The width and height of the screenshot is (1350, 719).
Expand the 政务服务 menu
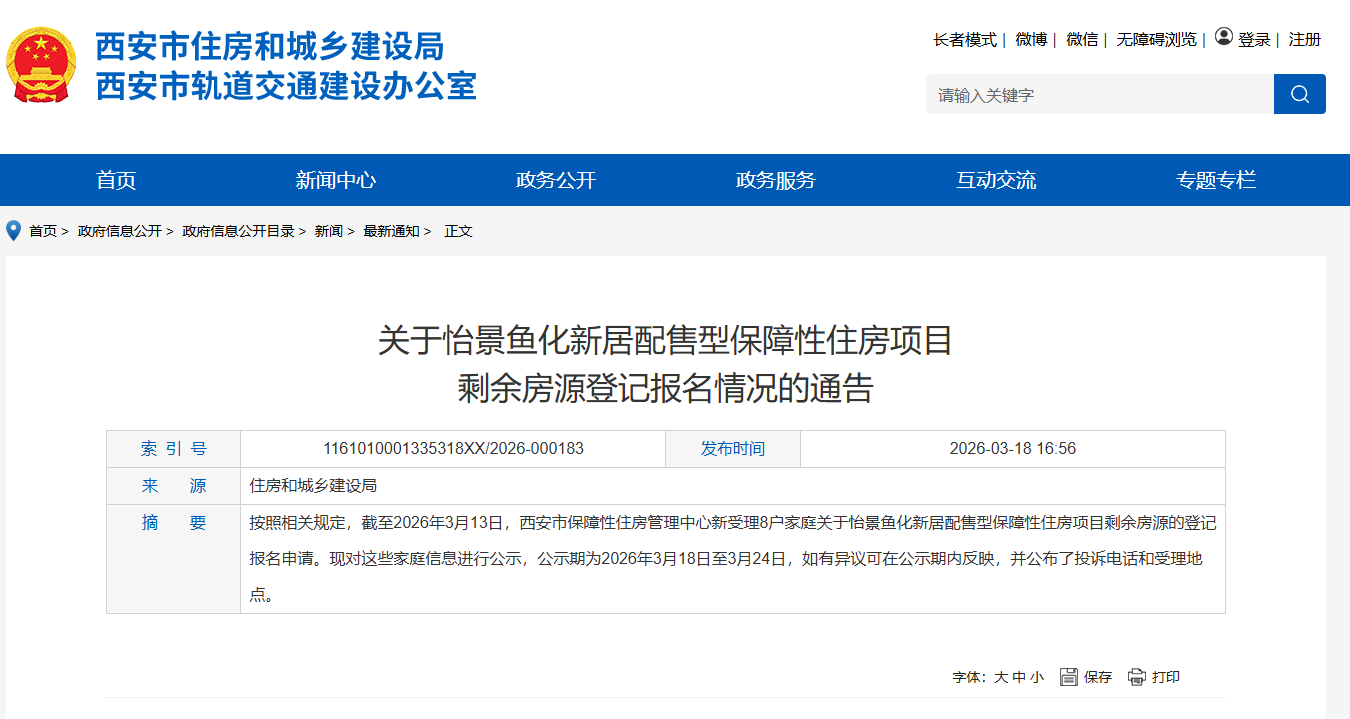point(776,180)
